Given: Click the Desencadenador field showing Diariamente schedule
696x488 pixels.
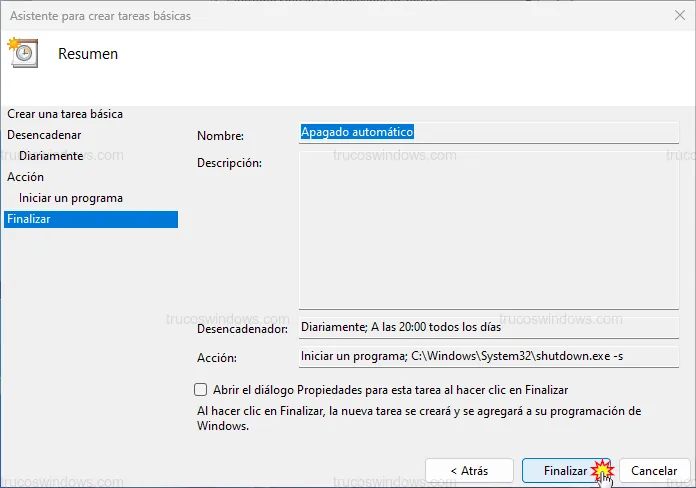Looking at the screenshot, I should (488, 328).
